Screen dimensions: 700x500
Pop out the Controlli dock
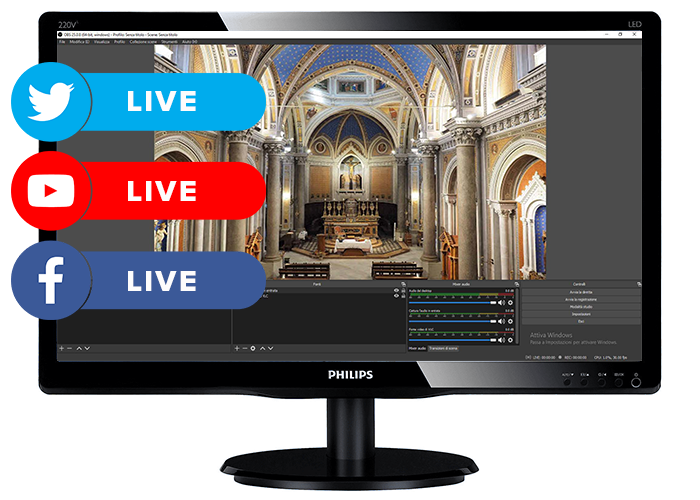point(639,284)
